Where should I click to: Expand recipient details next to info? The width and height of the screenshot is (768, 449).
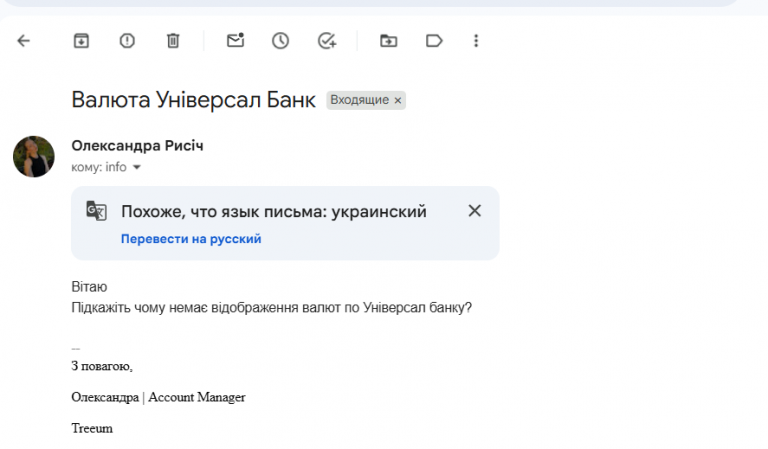pos(137,168)
